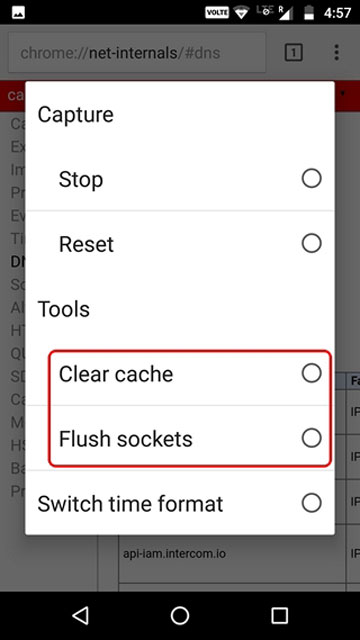Open the tab switcher showing 1 tab
The height and width of the screenshot is (640, 360).
(x=293, y=53)
